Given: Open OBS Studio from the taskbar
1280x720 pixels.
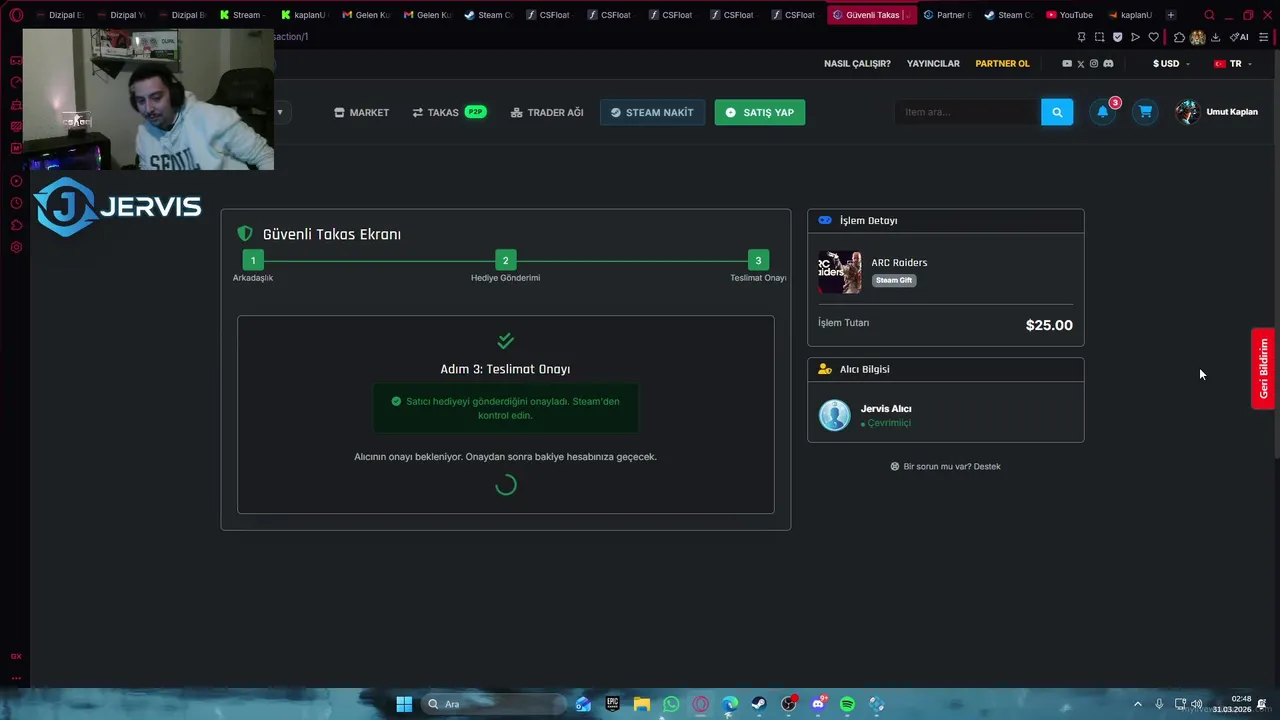Looking at the screenshot, I should click(x=789, y=704).
